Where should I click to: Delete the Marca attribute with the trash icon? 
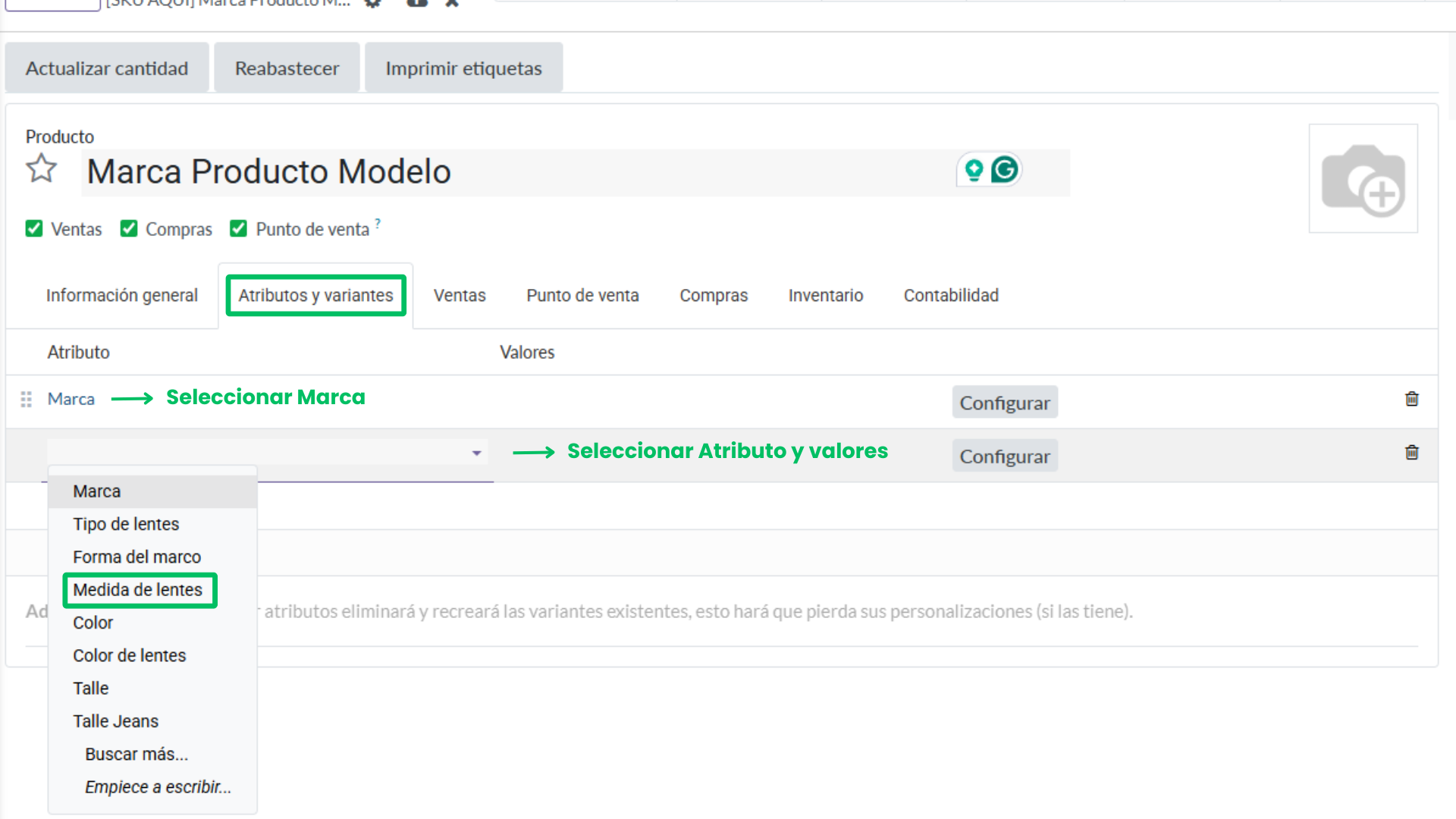[1412, 398]
